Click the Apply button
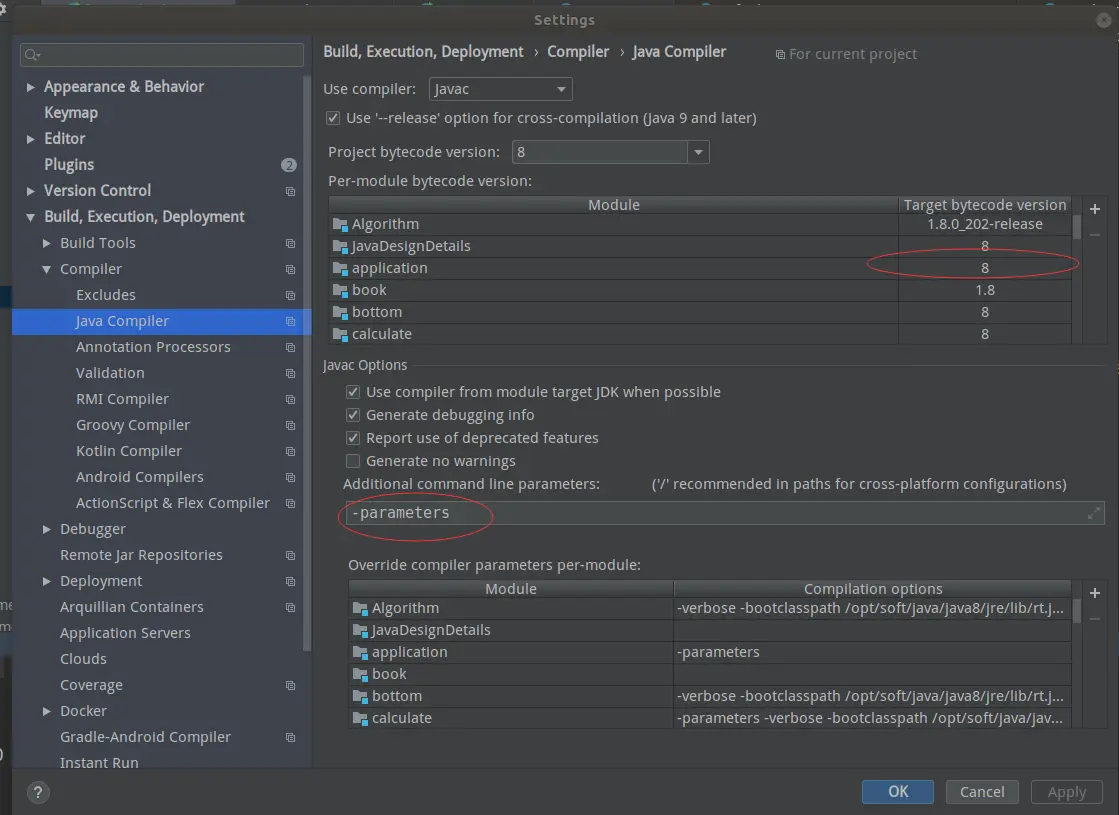The image size is (1119, 815). click(1067, 792)
